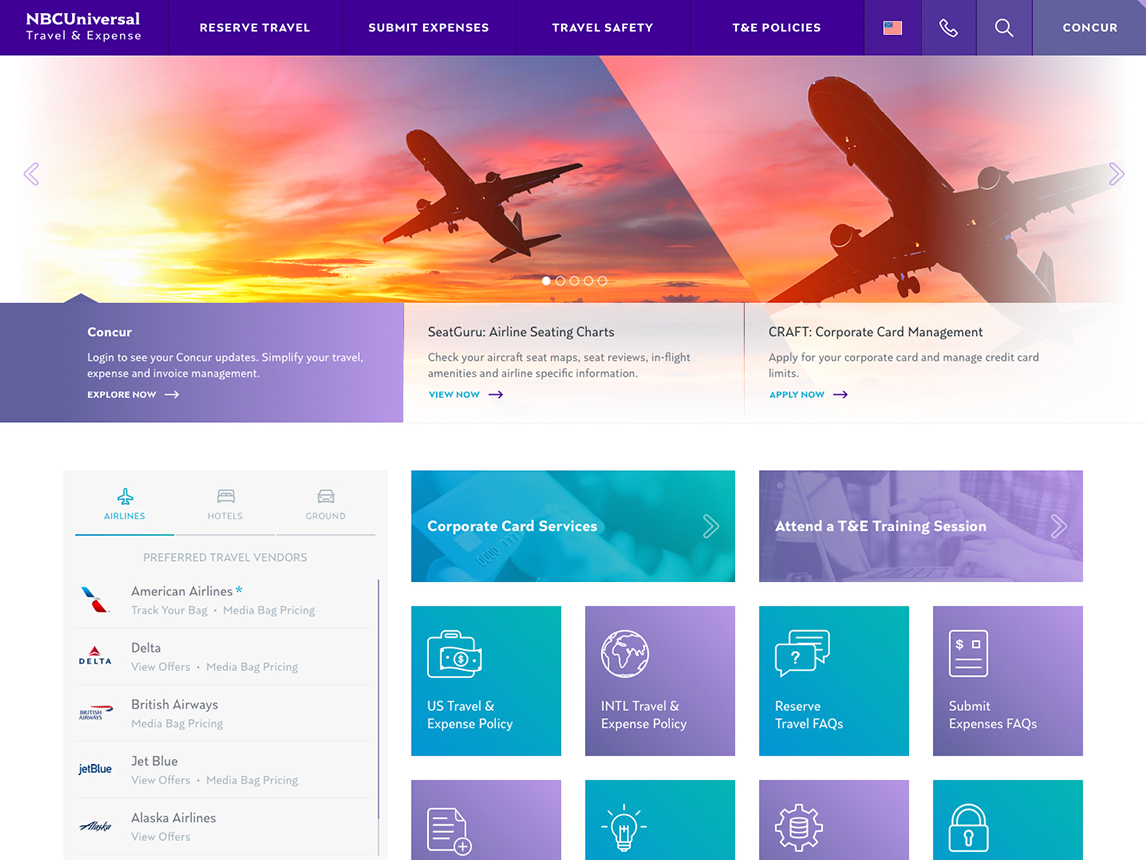Click the American Airlines vendor name

click(181, 591)
